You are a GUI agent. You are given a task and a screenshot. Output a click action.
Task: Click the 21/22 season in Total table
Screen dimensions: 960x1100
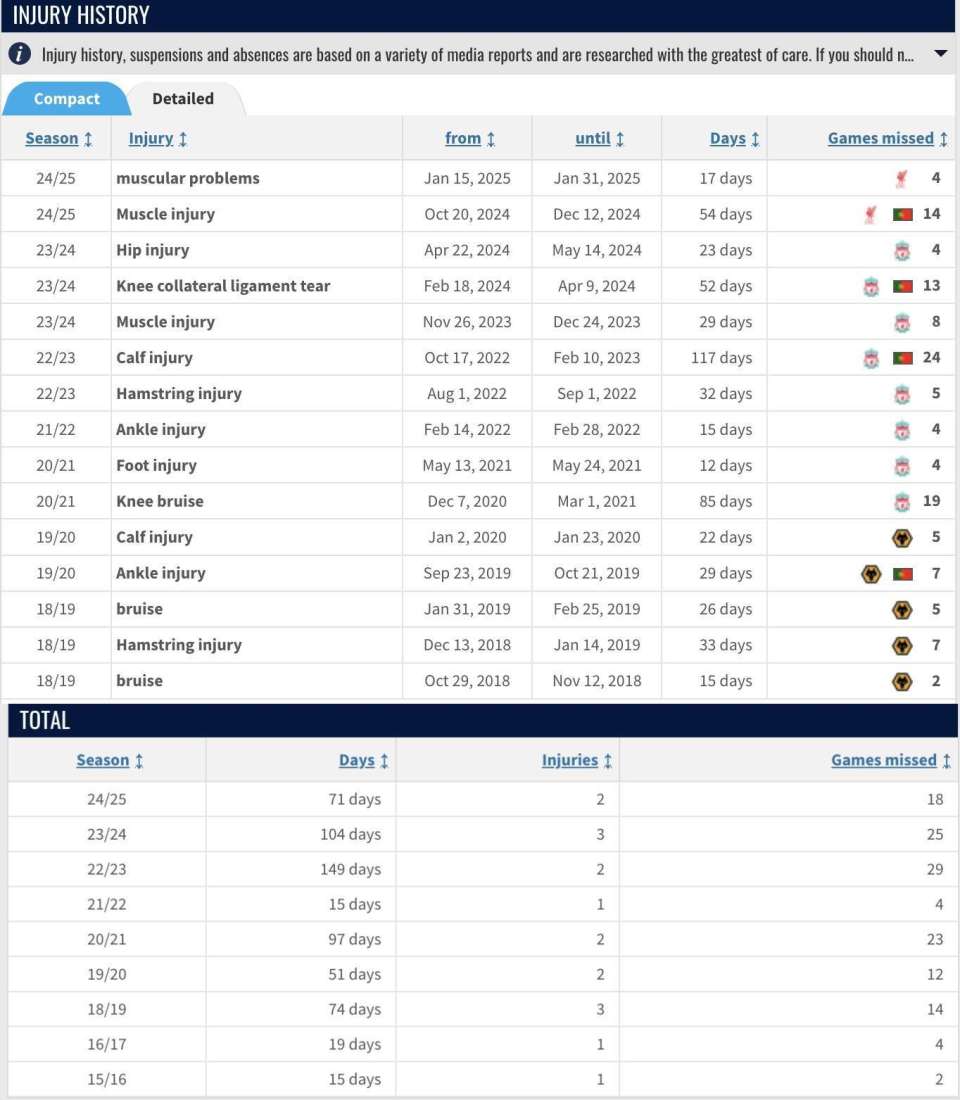107,904
